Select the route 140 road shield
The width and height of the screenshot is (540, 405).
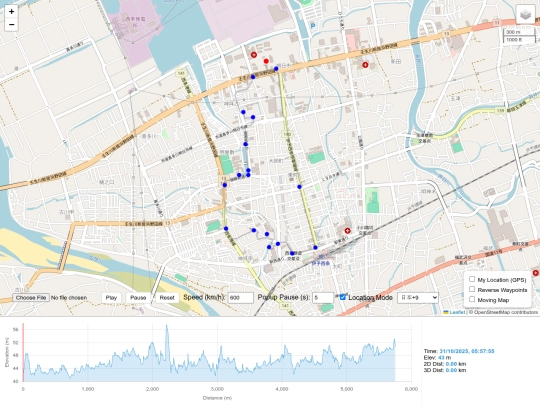coord(287,134)
